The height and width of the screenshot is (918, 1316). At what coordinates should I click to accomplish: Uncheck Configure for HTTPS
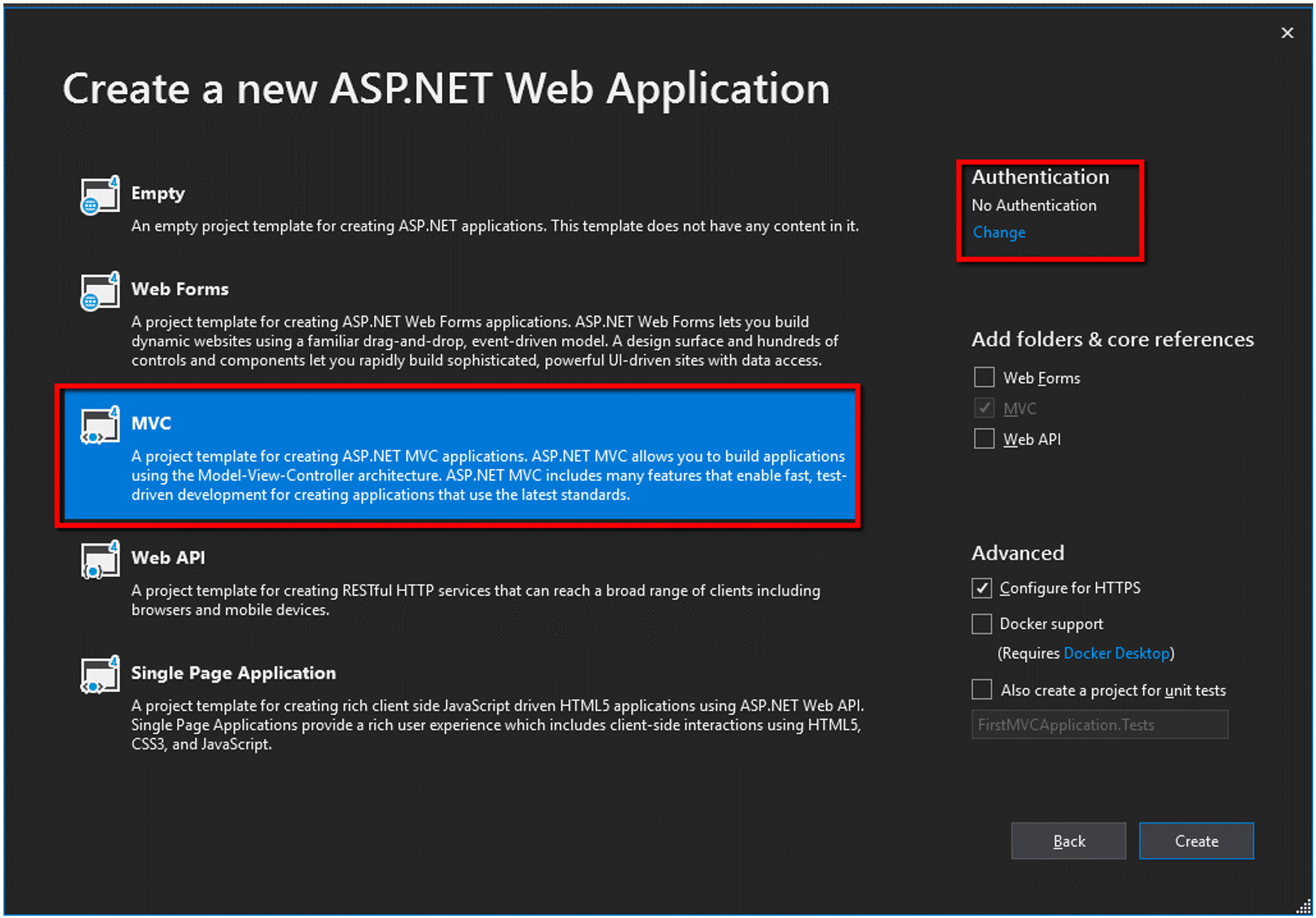(981, 587)
